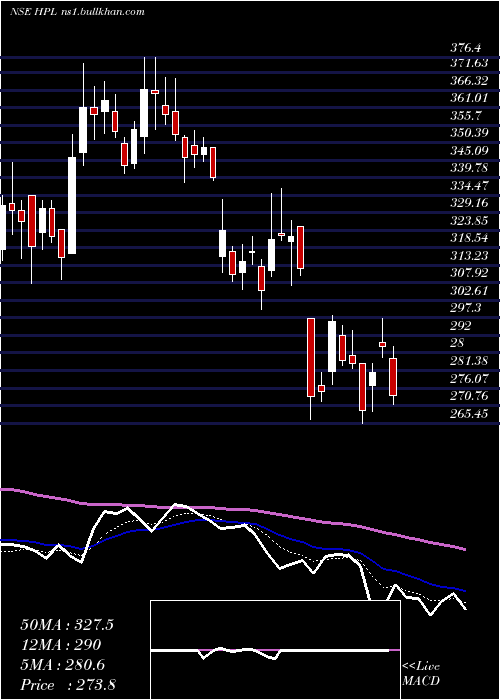The width and height of the screenshot is (500, 700).
Task: Click the 307.92 price label
Action: pos(469,273)
